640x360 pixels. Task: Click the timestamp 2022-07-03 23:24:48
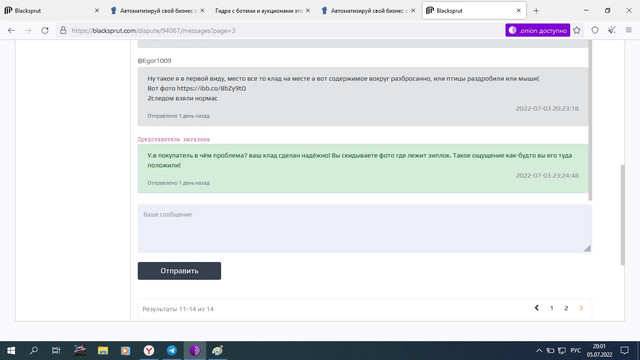[x=547, y=176]
